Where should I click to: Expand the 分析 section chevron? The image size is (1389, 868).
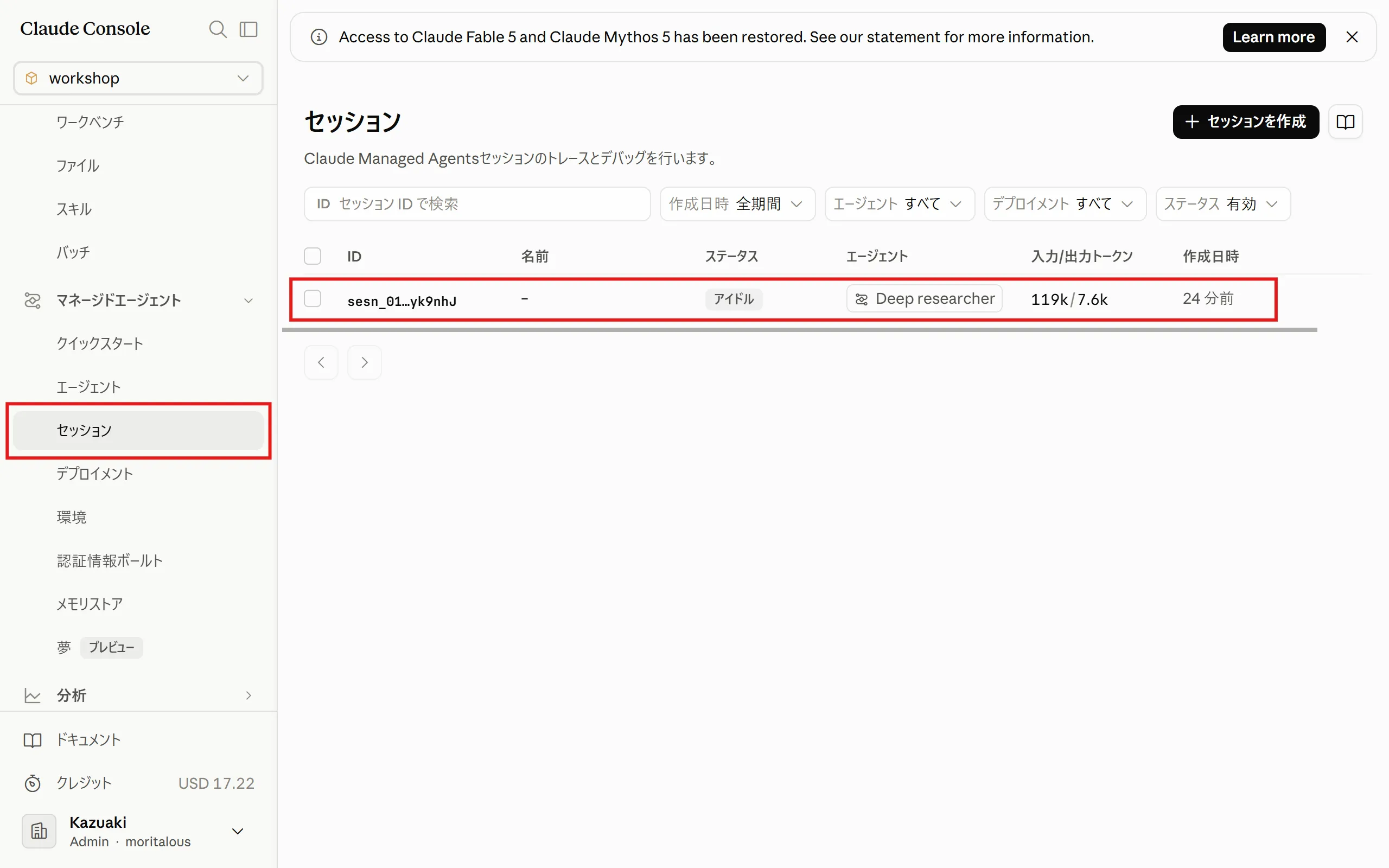point(249,696)
